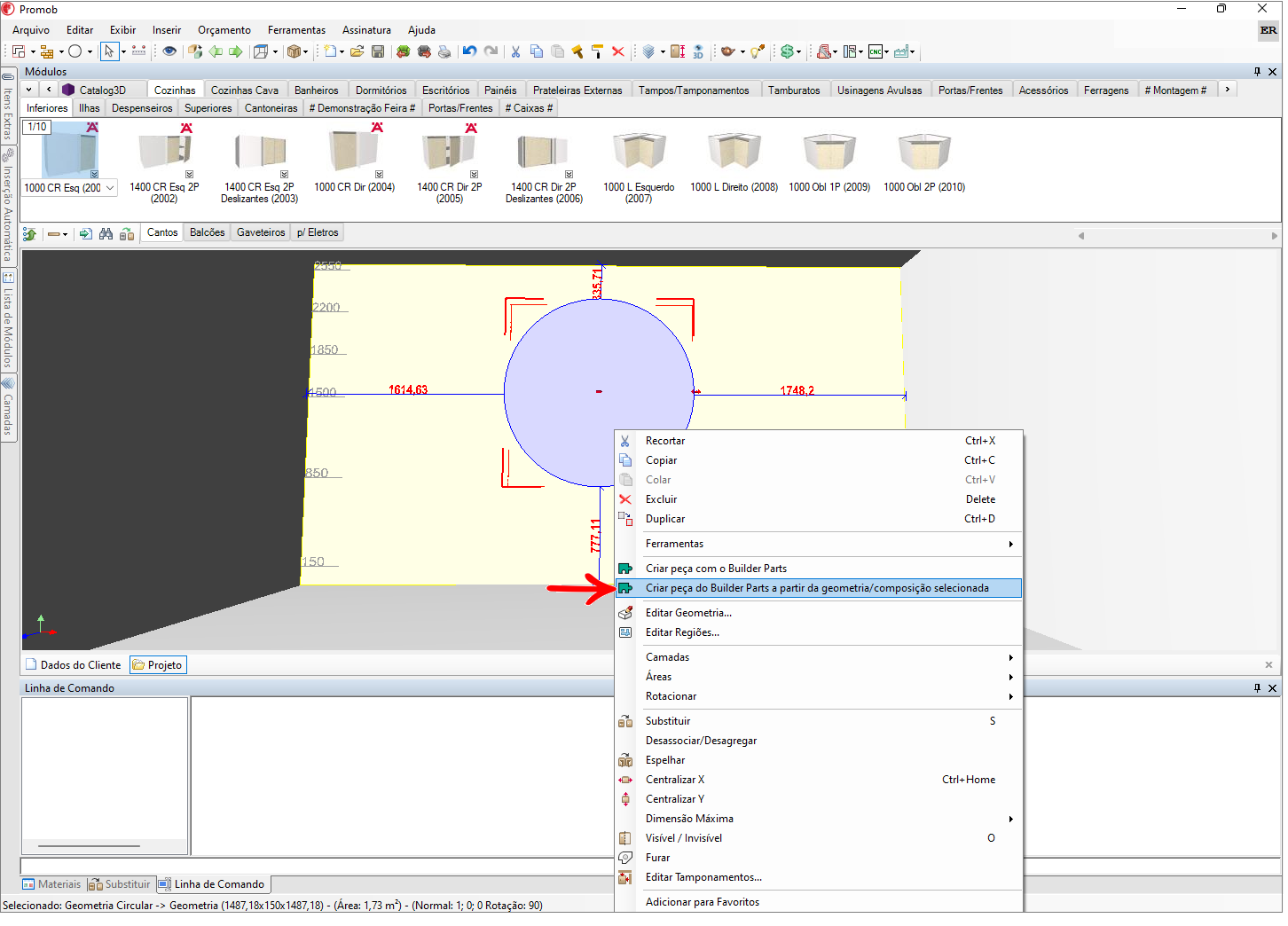Switch to the Dormitórios tab
Viewport: 1288px width, 926px height.
(381, 90)
